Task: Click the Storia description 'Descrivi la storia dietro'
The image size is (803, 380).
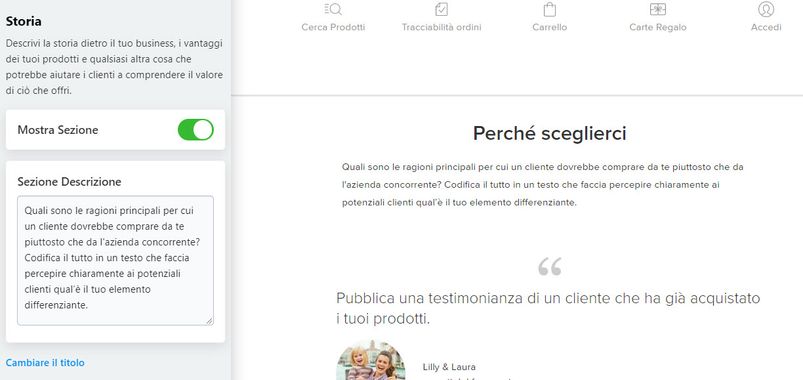Action: coord(114,67)
